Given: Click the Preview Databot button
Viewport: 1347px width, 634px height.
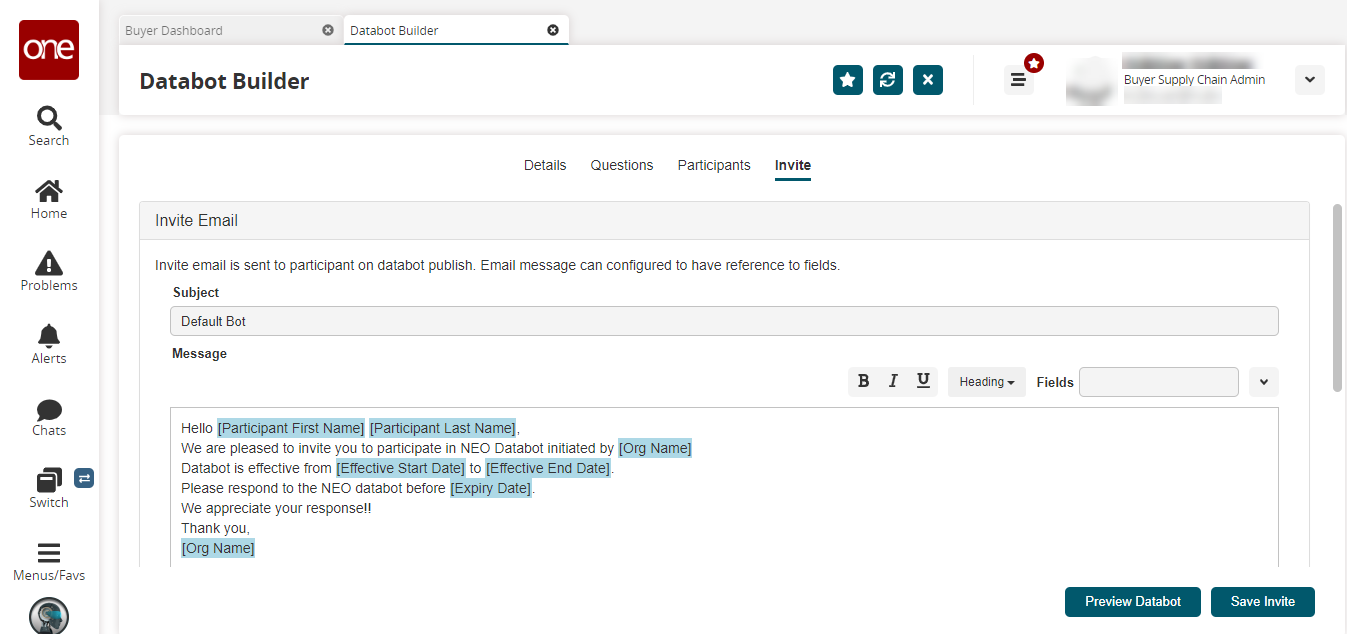Looking at the screenshot, I should tap(1133, 602).
